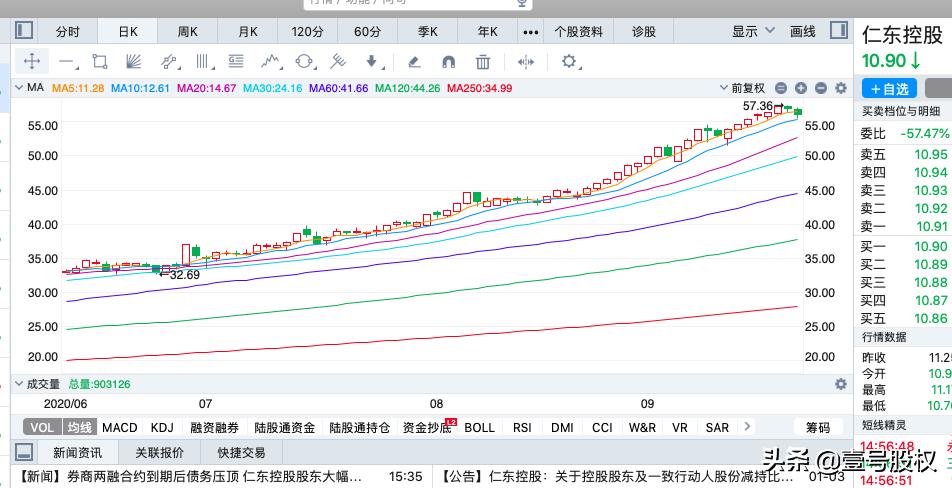Screen dimensions: 952x488
Task: Select the rectangle drawing tool
Action: (100, 61)
